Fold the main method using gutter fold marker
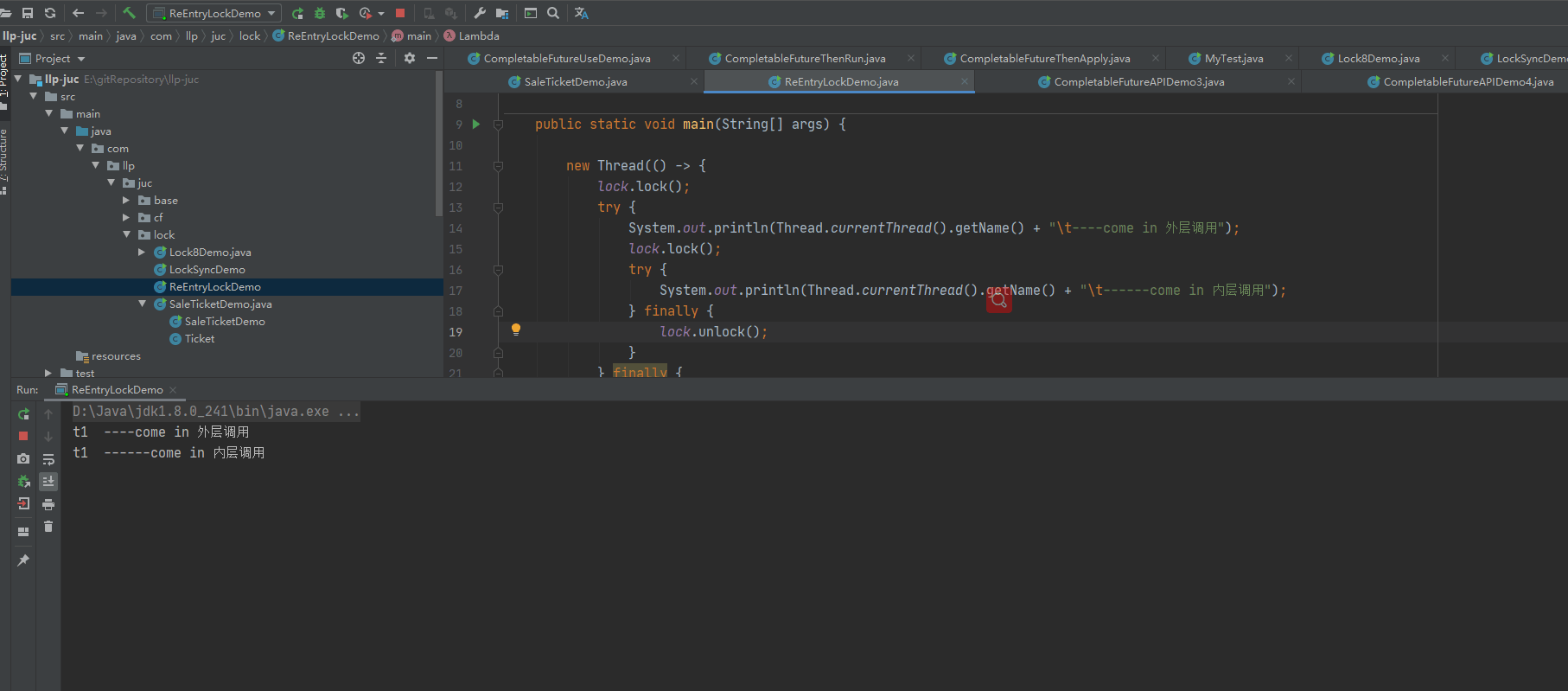This screenshot has width=1568, height=691. pos(498,125)
